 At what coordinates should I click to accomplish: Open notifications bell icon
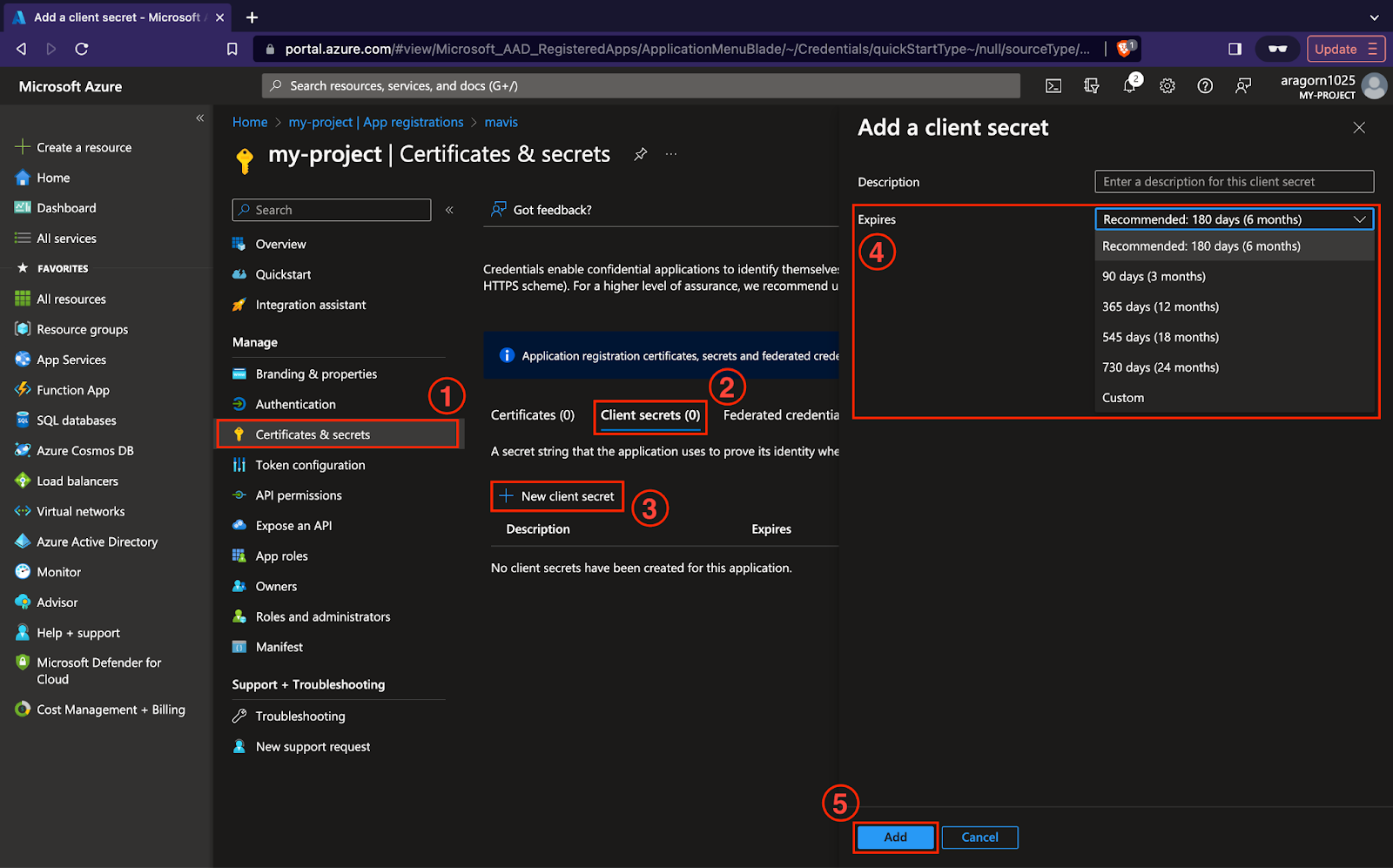pos(1130,85)
